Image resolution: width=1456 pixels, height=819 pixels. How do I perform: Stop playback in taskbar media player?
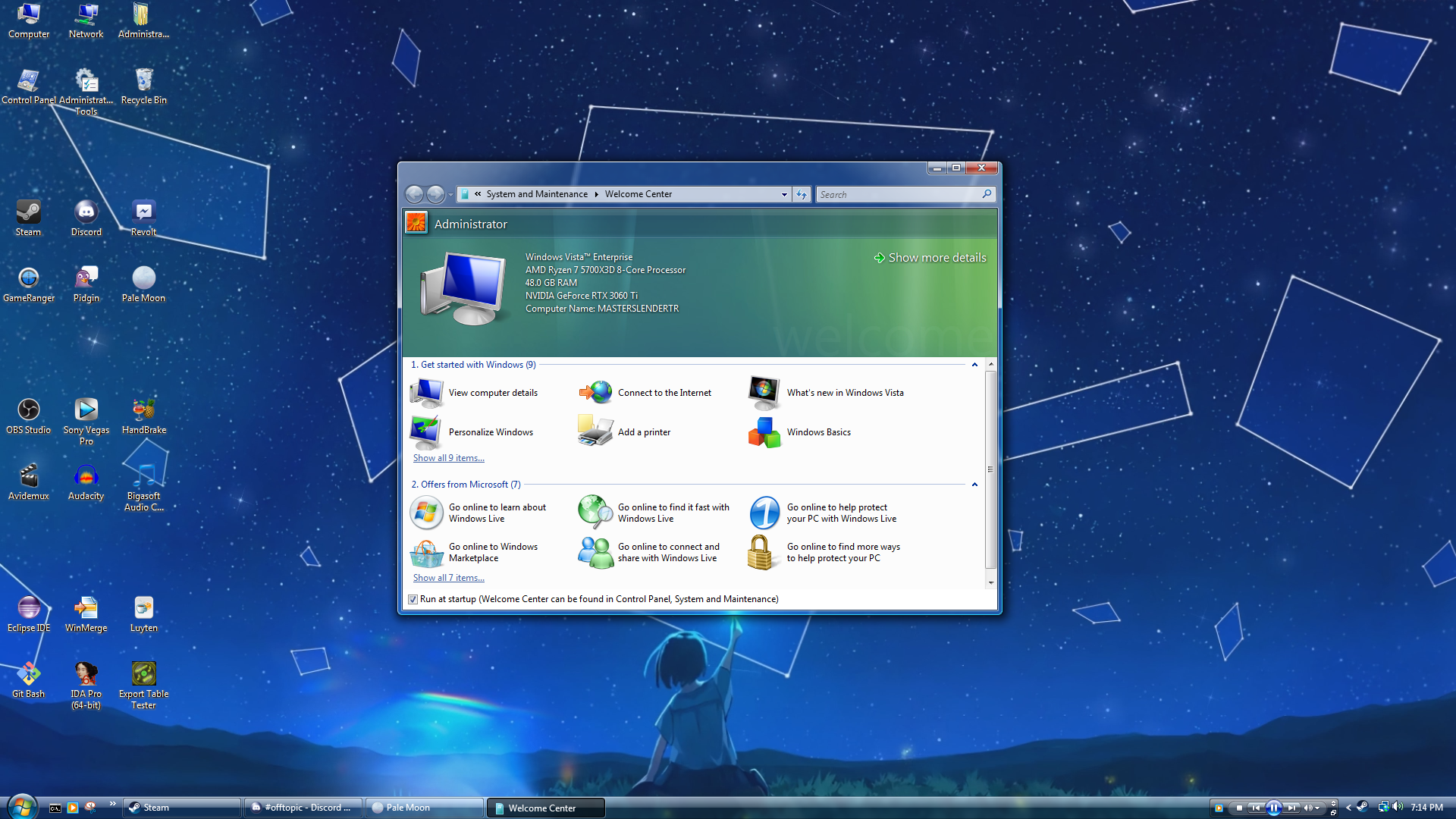1239,808
